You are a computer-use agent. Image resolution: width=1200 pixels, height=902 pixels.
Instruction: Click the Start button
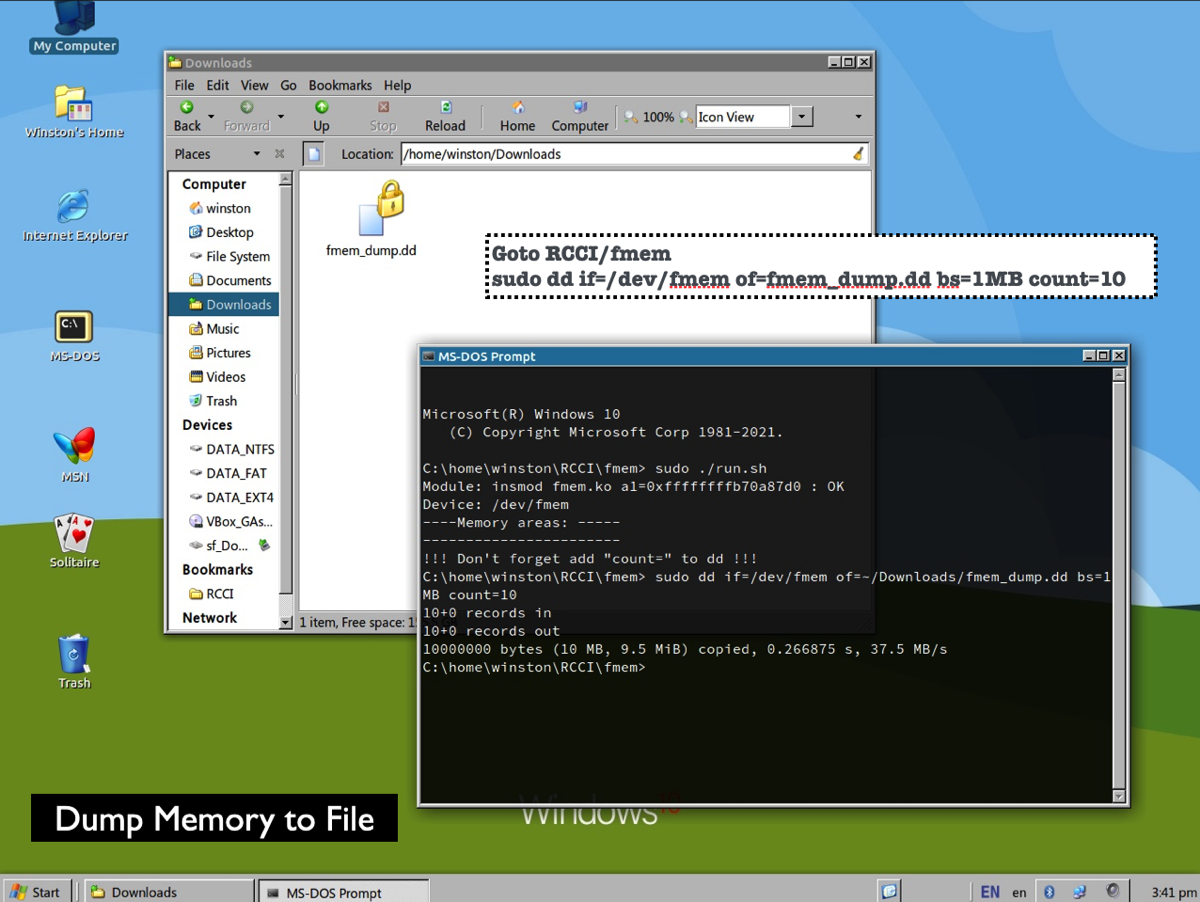tap(36, 891)
